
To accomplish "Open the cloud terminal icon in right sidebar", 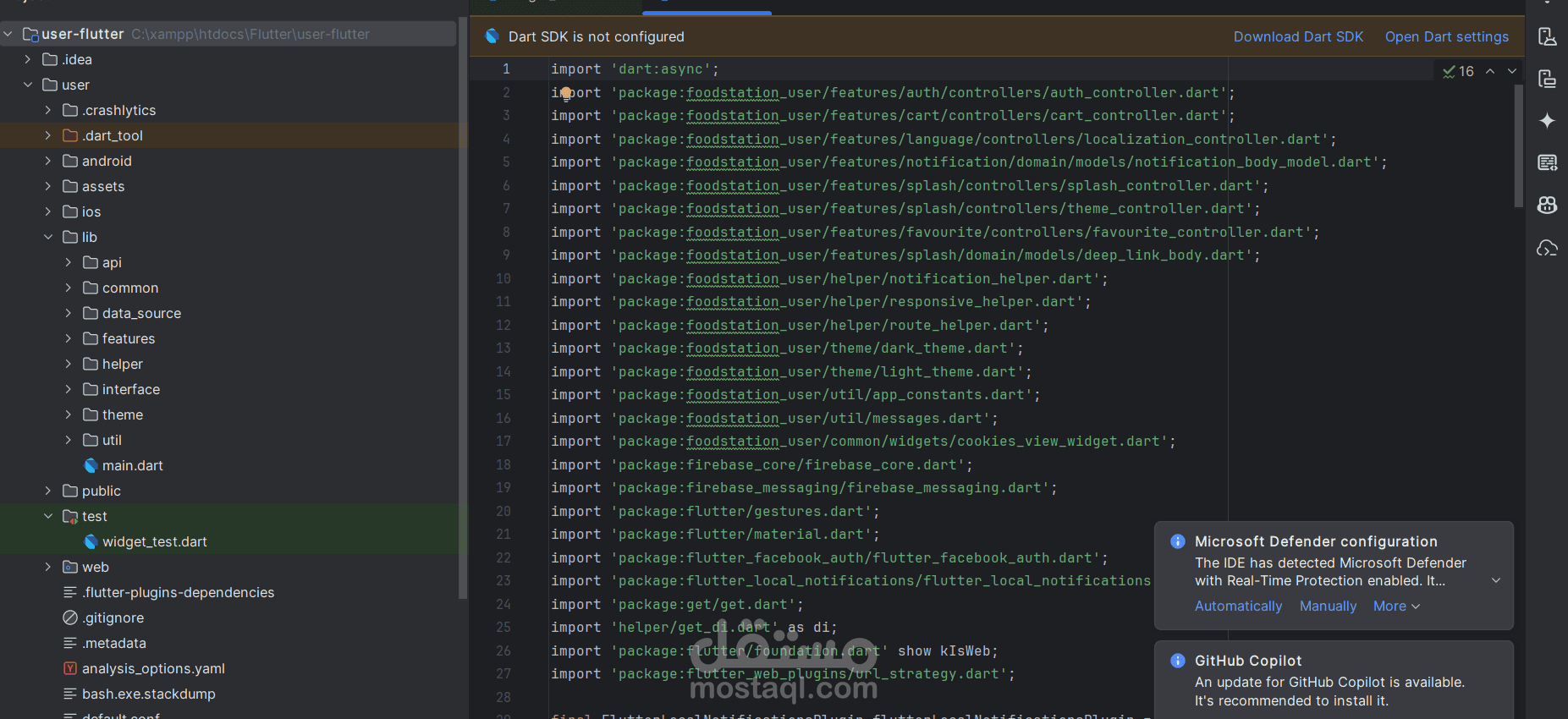I will (x=1547, y=248).
